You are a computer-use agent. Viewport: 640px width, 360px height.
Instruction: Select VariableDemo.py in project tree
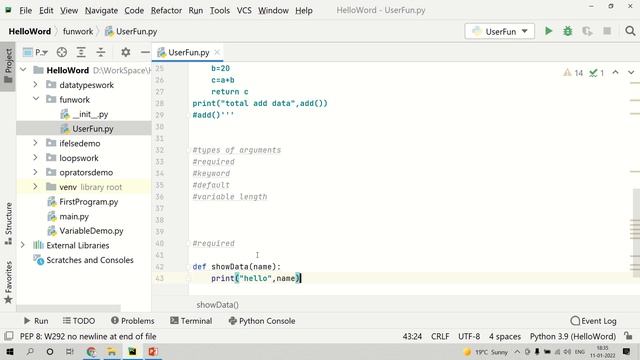[x=84, y=231]
